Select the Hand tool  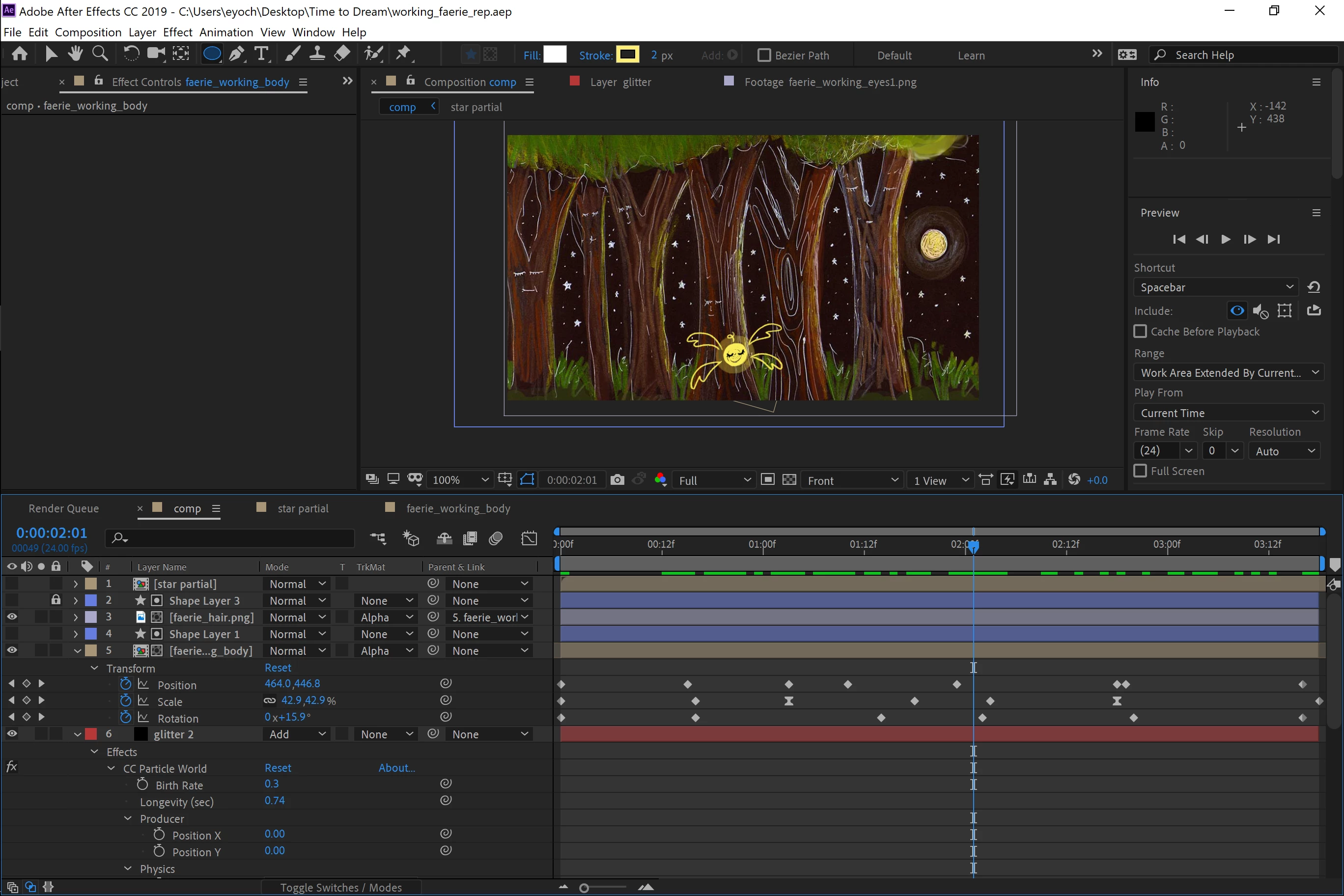(76, 55)
